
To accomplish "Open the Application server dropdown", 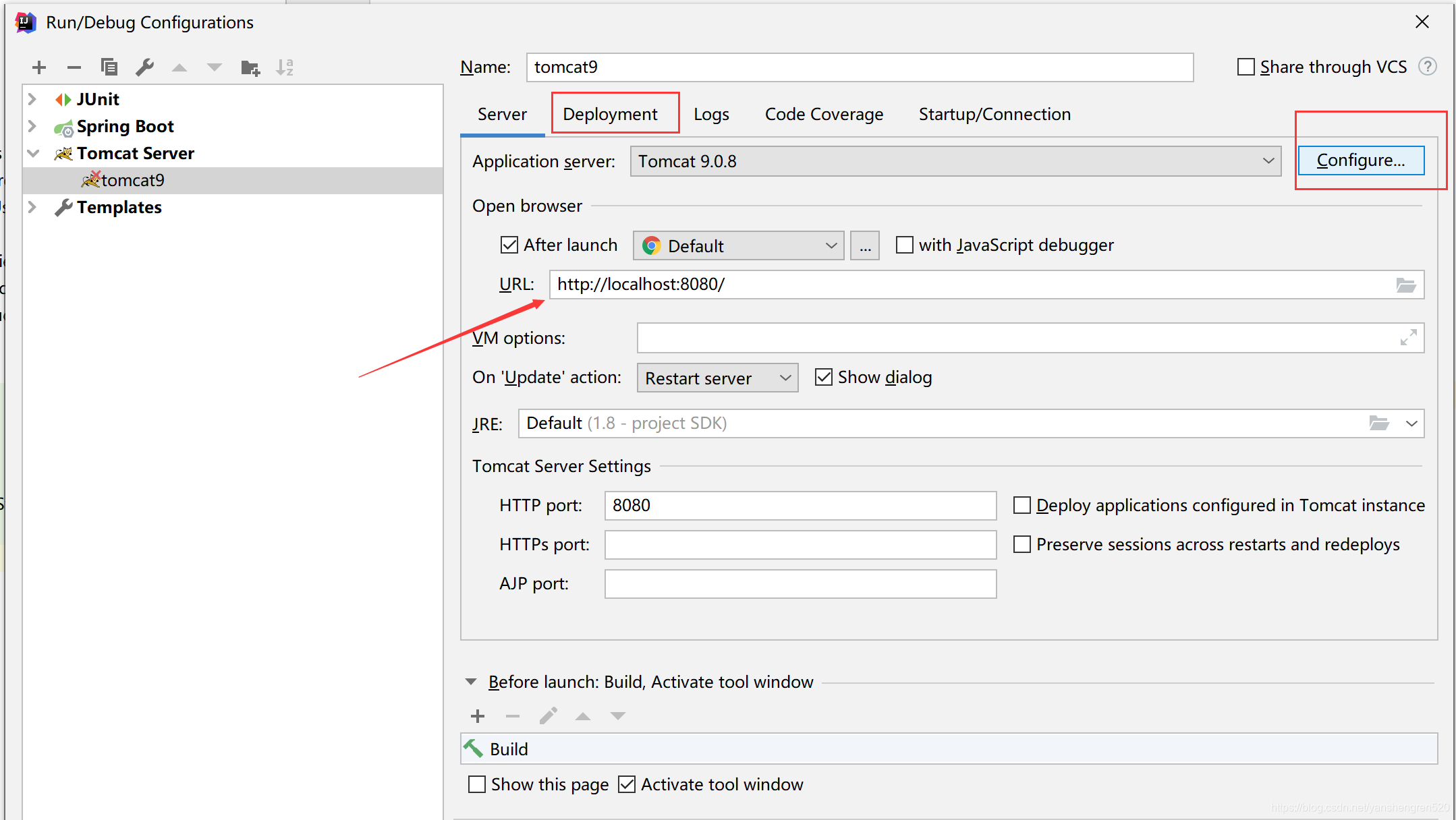I will click(955, 161).
